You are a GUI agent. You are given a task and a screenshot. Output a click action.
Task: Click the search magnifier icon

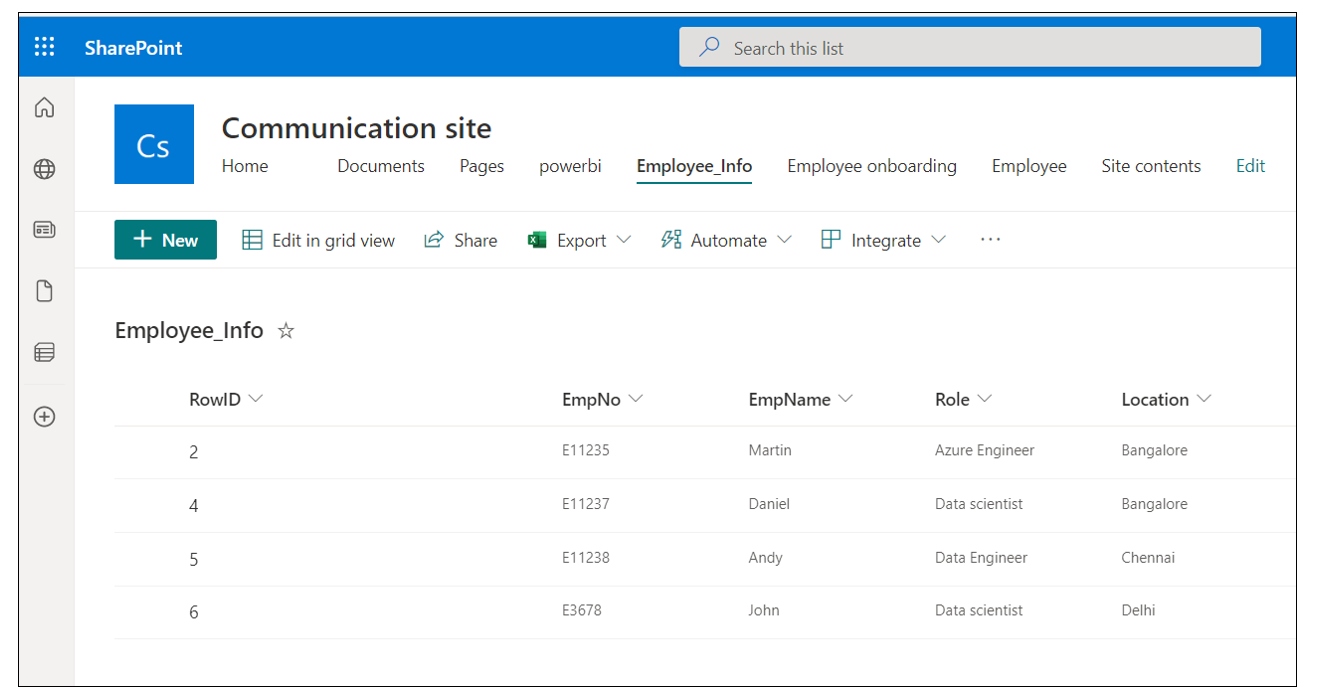pyautogui.click(x=709, y=47)
